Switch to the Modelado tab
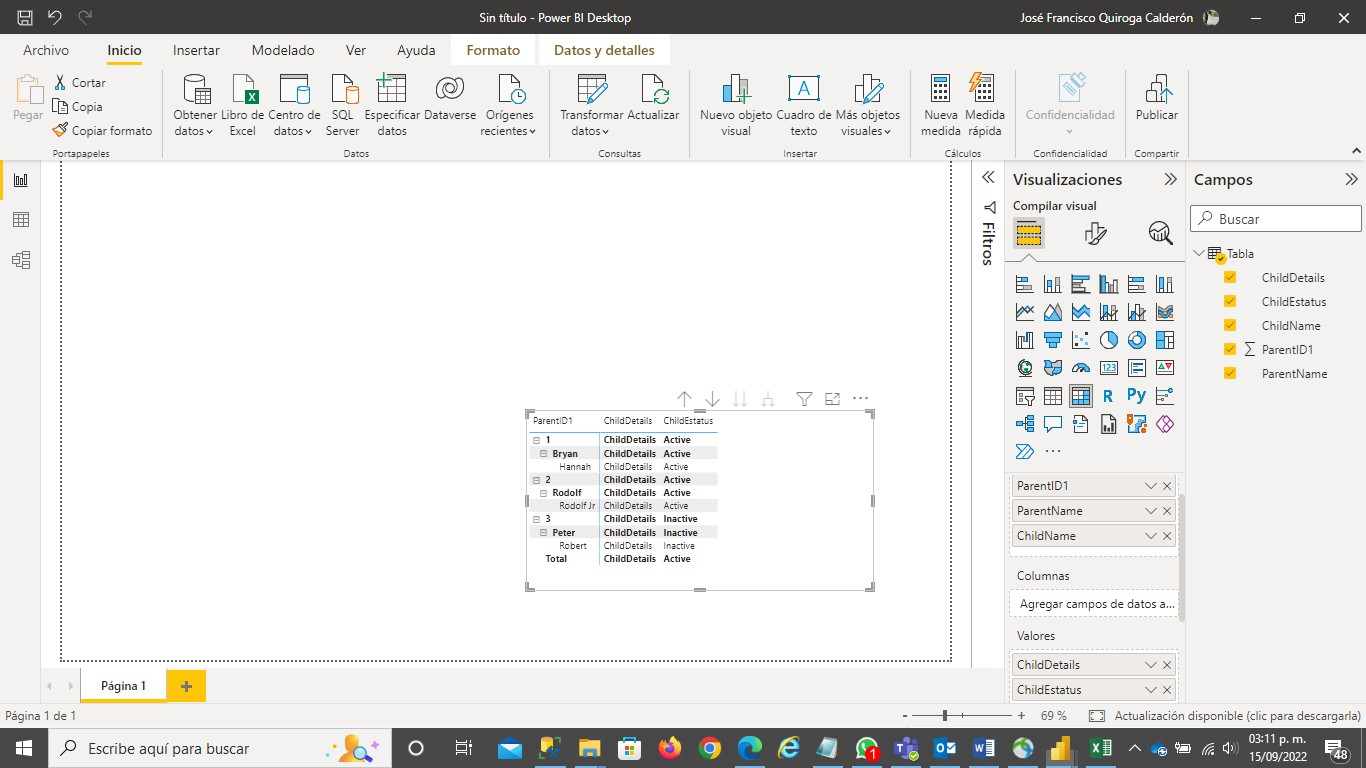 pyautogui.click(x=283, y=50)
